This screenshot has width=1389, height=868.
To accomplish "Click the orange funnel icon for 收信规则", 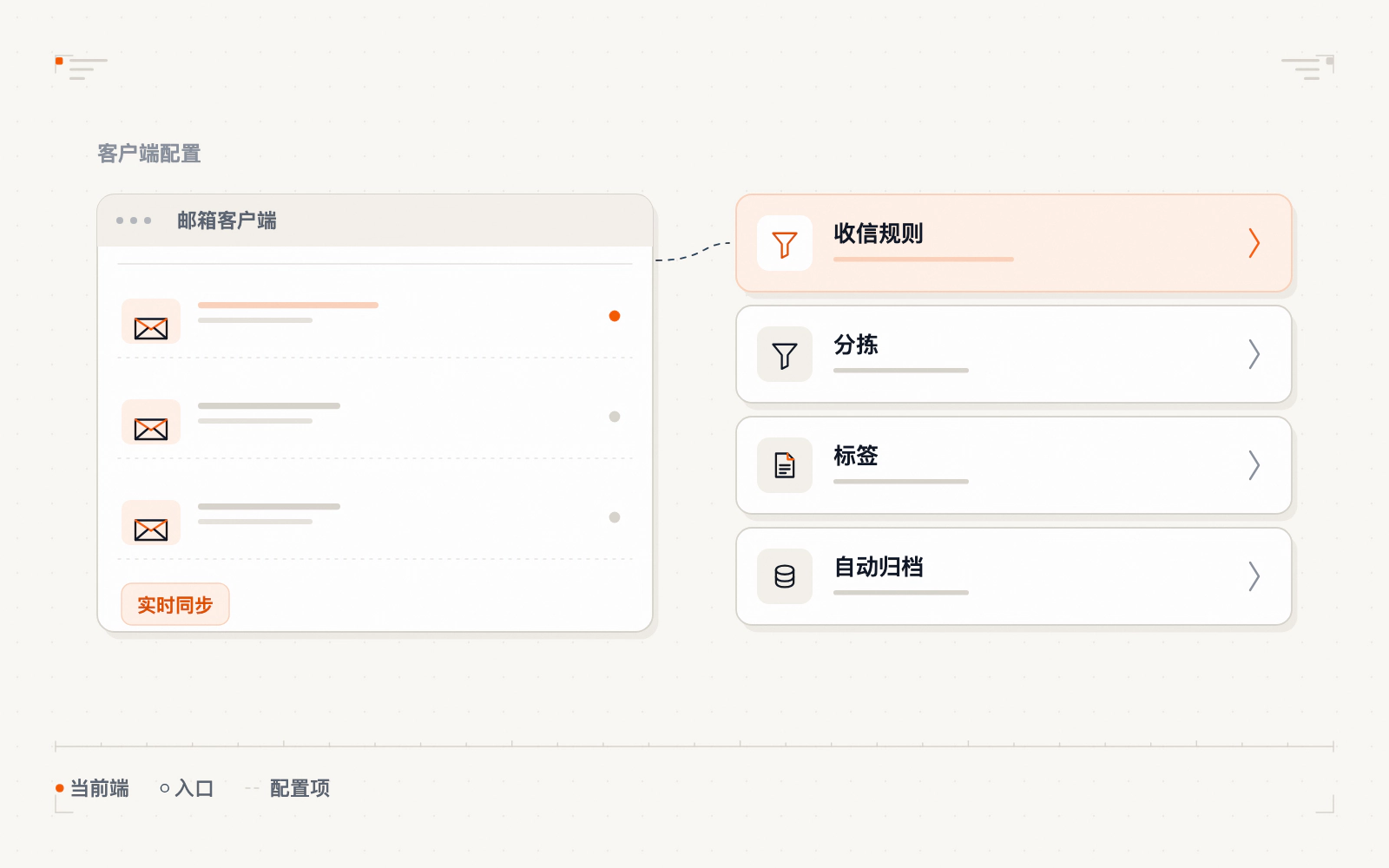I will point(785,244).
